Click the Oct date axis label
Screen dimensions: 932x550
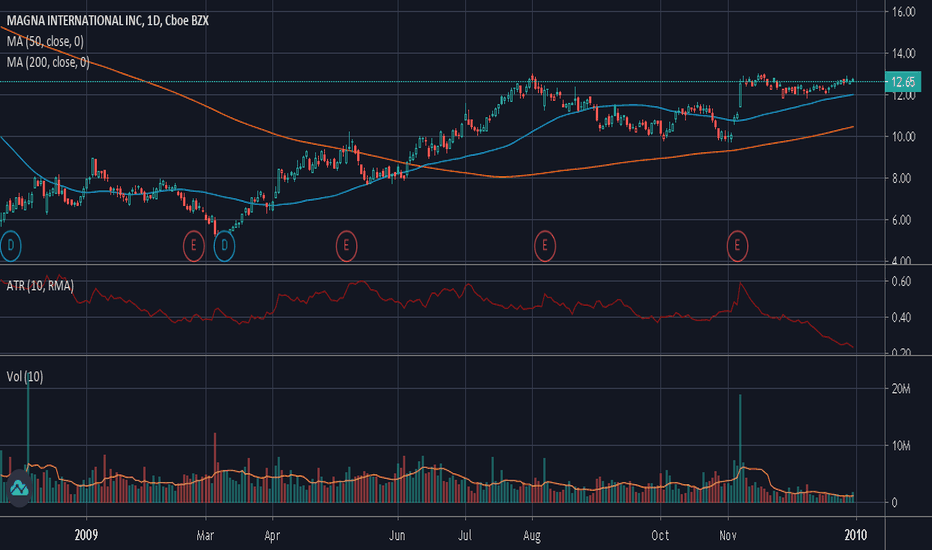tap(660, 535)
